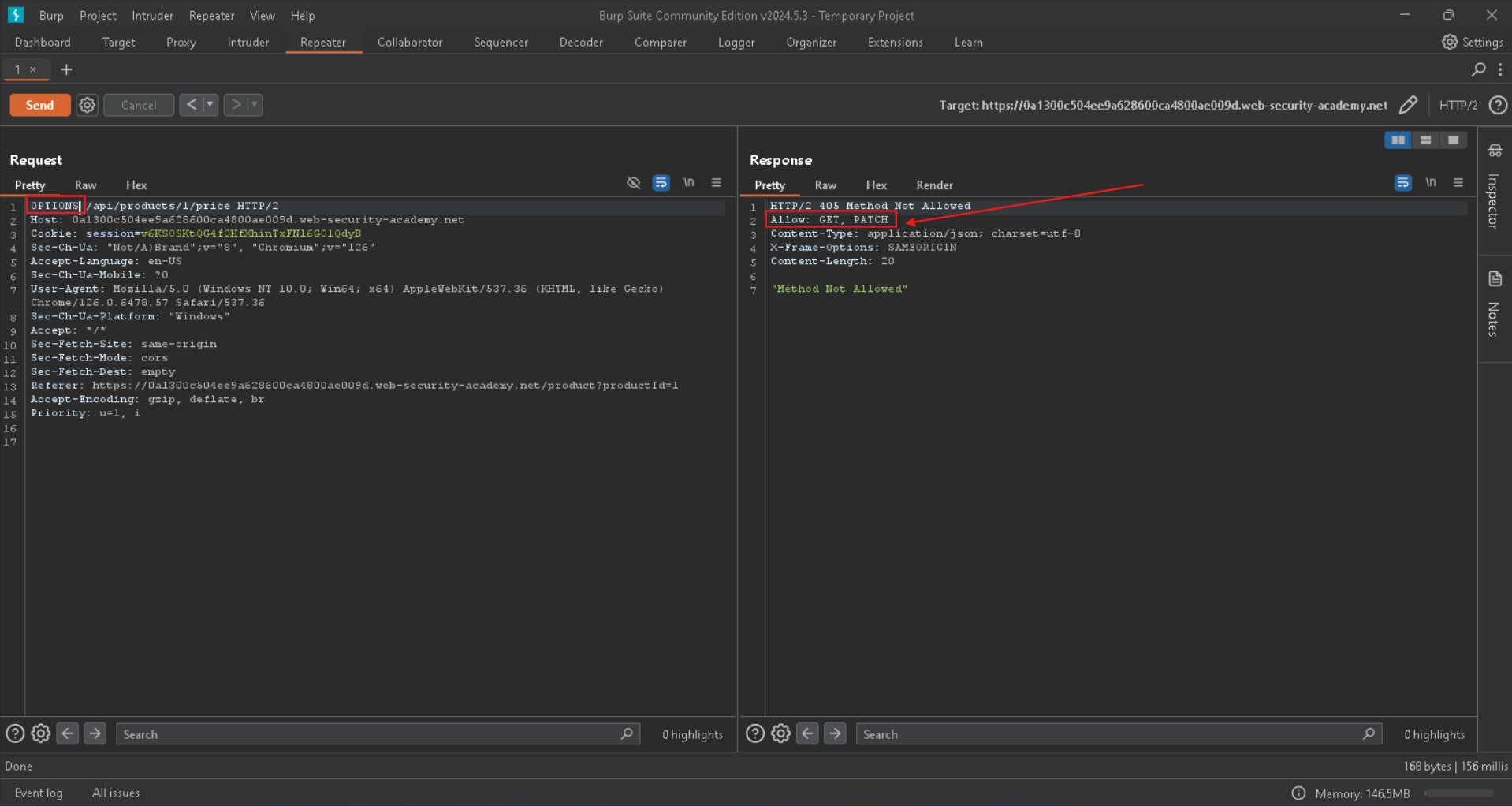Toggle request line wrap button

(661, 183)
